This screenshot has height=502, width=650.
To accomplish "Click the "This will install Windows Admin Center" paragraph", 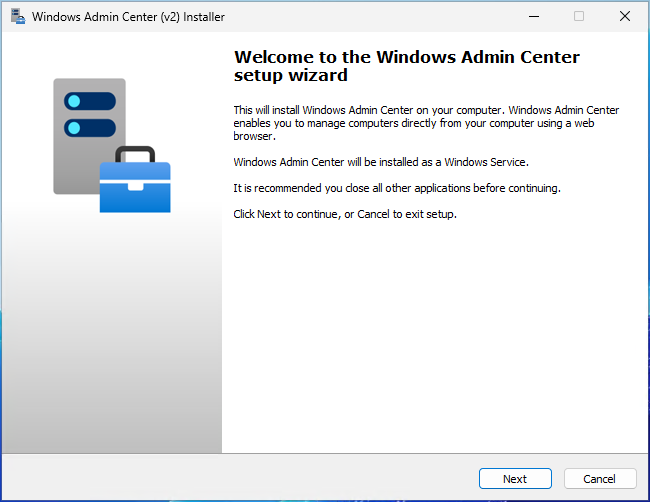I will 426,123.
